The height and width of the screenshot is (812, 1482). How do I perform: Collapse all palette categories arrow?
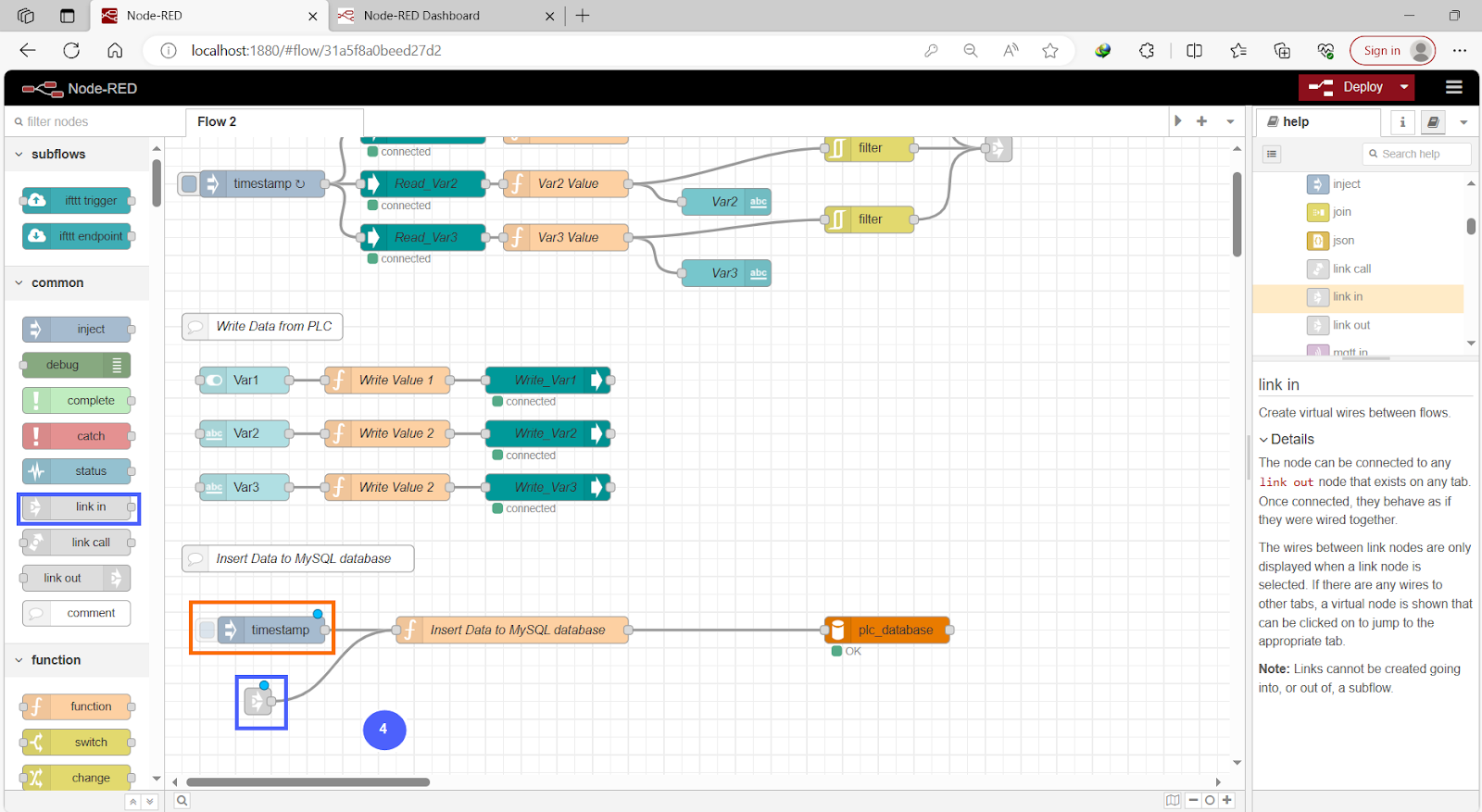point(133,802)
